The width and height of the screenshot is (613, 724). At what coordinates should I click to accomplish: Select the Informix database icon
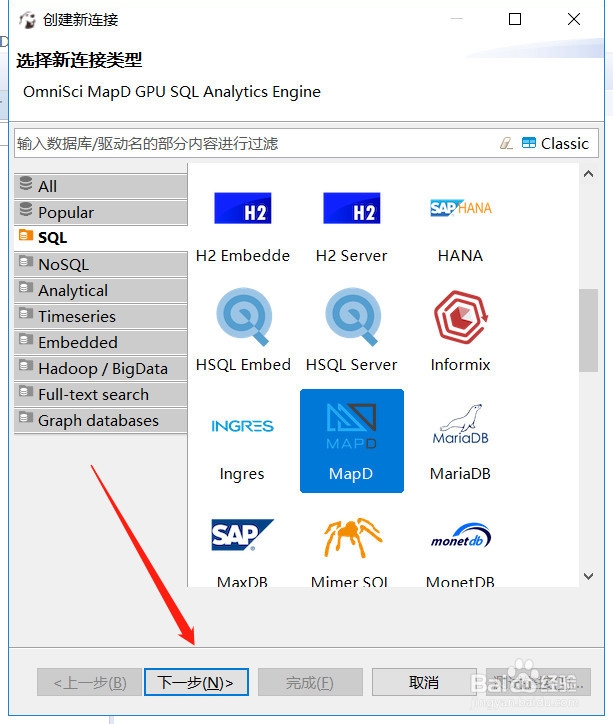pos(461,317)
